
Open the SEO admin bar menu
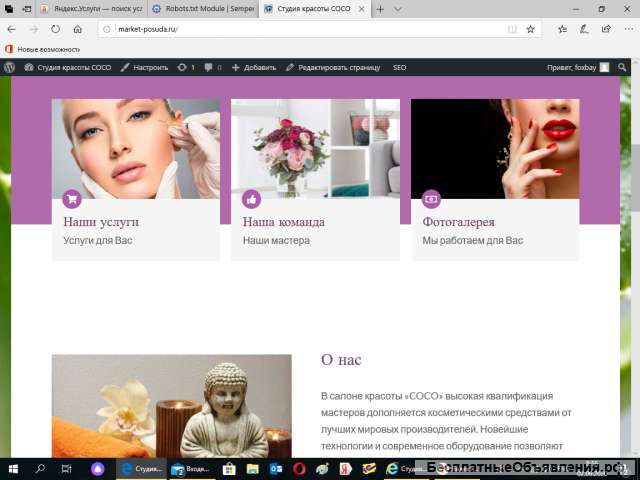(399, 67)
